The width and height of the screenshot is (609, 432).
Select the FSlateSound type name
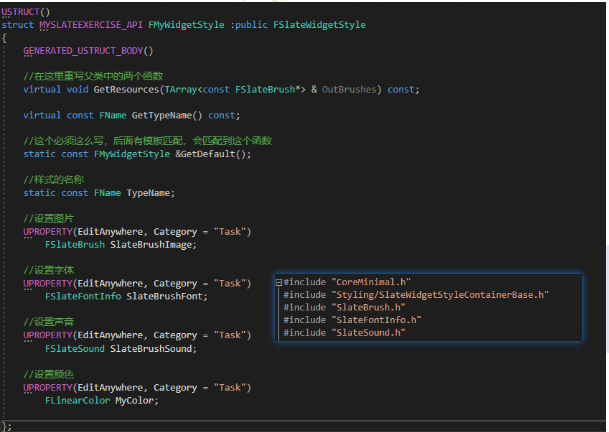[75, 349]
